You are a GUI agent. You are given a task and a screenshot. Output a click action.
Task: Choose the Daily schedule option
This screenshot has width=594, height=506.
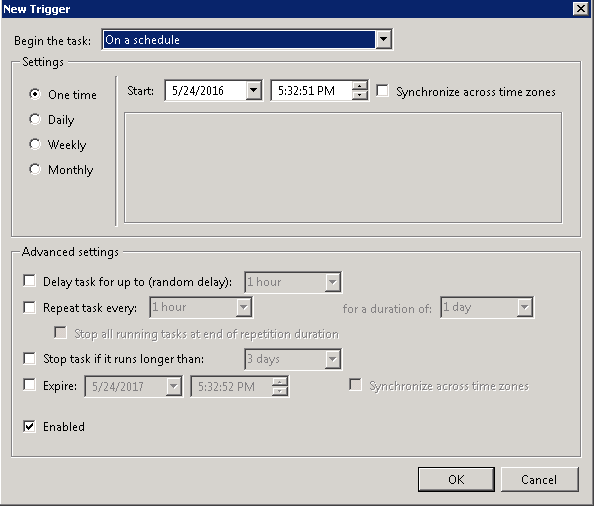(x=35, y=119)
